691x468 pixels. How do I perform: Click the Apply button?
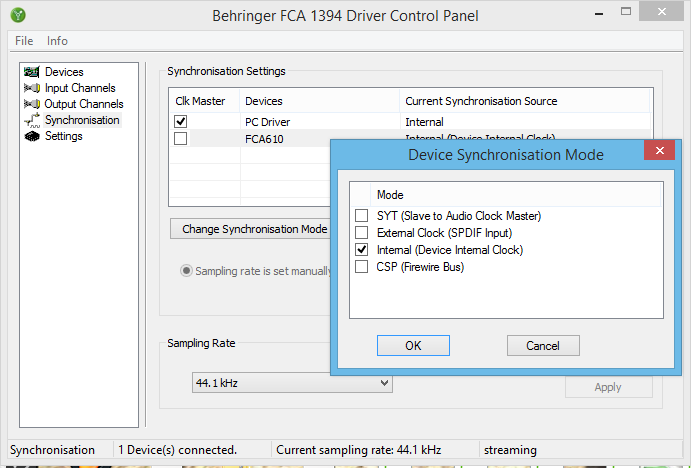[609, 387]
